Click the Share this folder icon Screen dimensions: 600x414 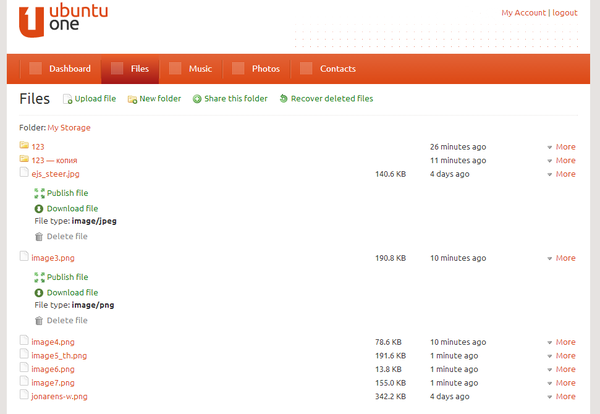tap(197, 99)
